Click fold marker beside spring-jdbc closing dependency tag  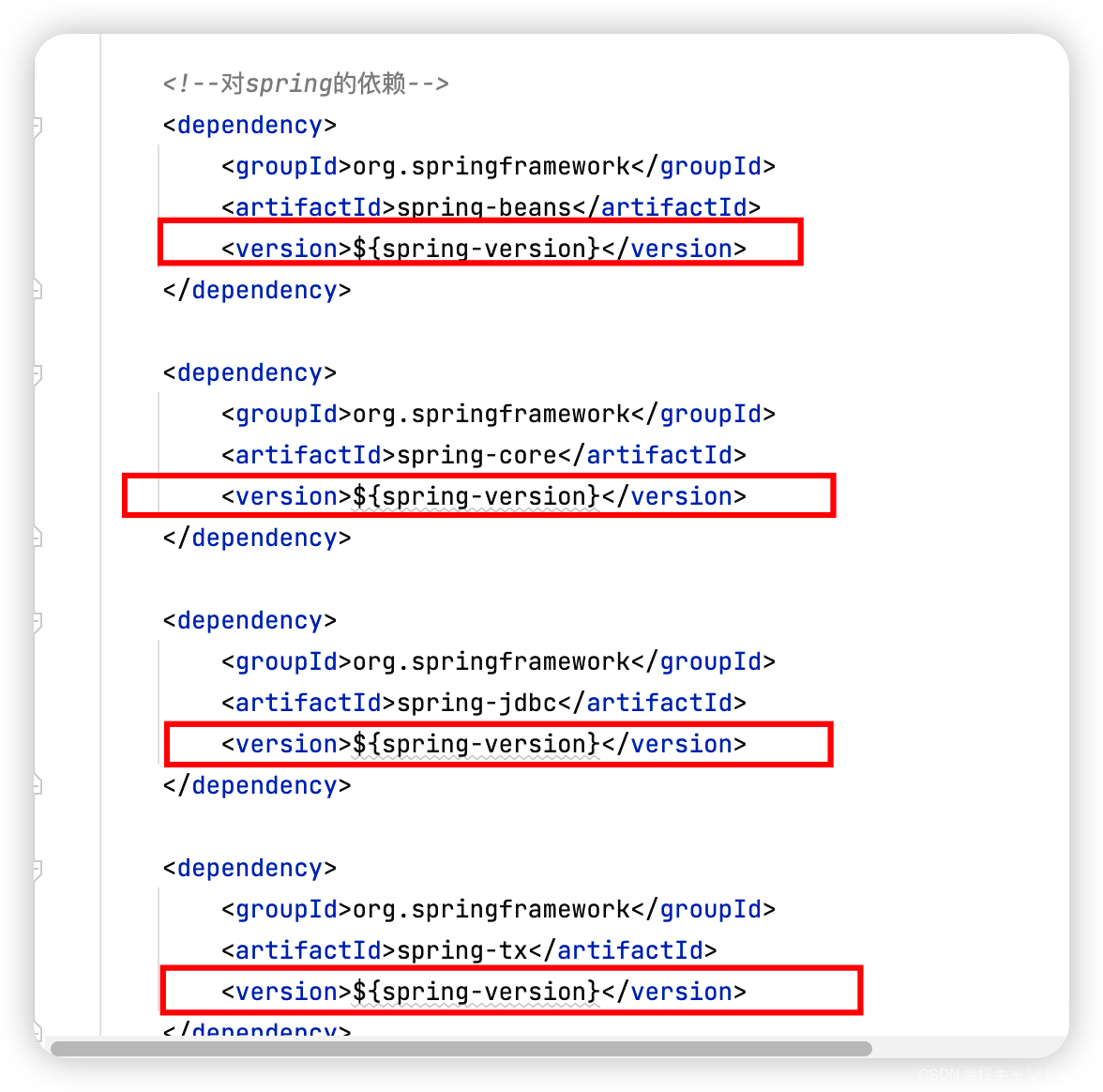38,784
